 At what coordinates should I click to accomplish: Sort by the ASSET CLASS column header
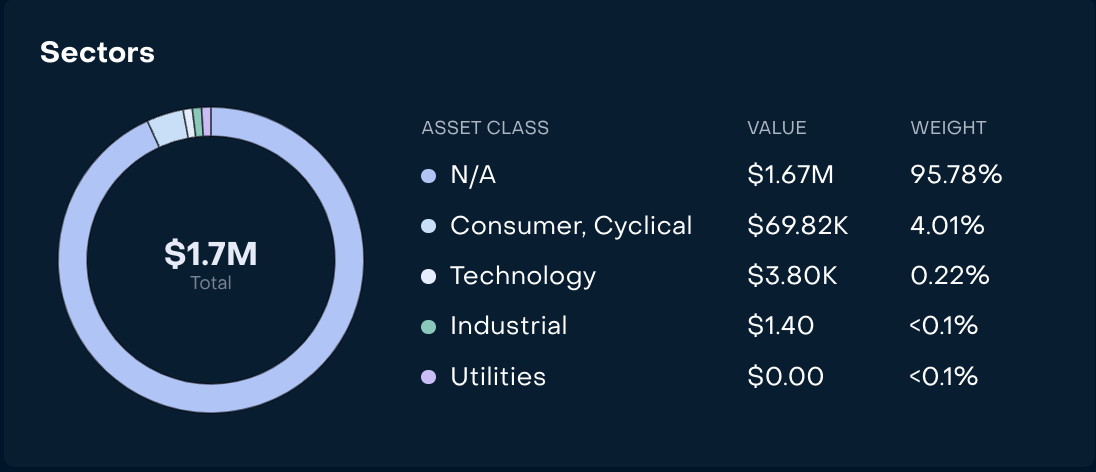485,128
